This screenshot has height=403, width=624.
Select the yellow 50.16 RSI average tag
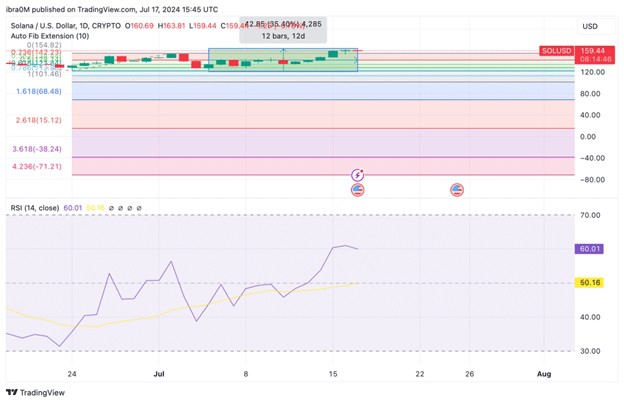590,282
